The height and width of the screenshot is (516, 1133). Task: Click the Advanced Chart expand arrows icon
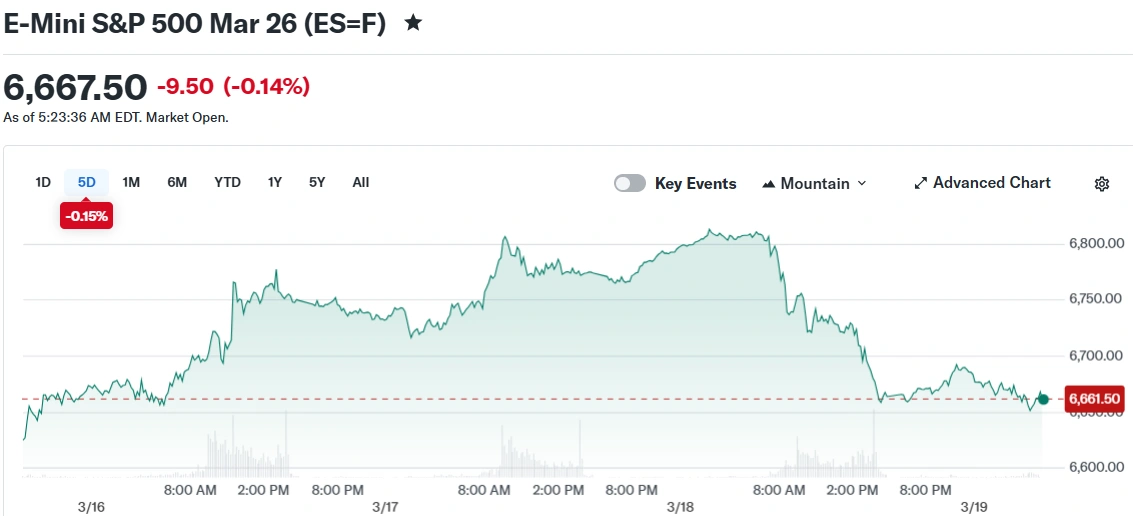pyautogui.click(x=921, y=184)
